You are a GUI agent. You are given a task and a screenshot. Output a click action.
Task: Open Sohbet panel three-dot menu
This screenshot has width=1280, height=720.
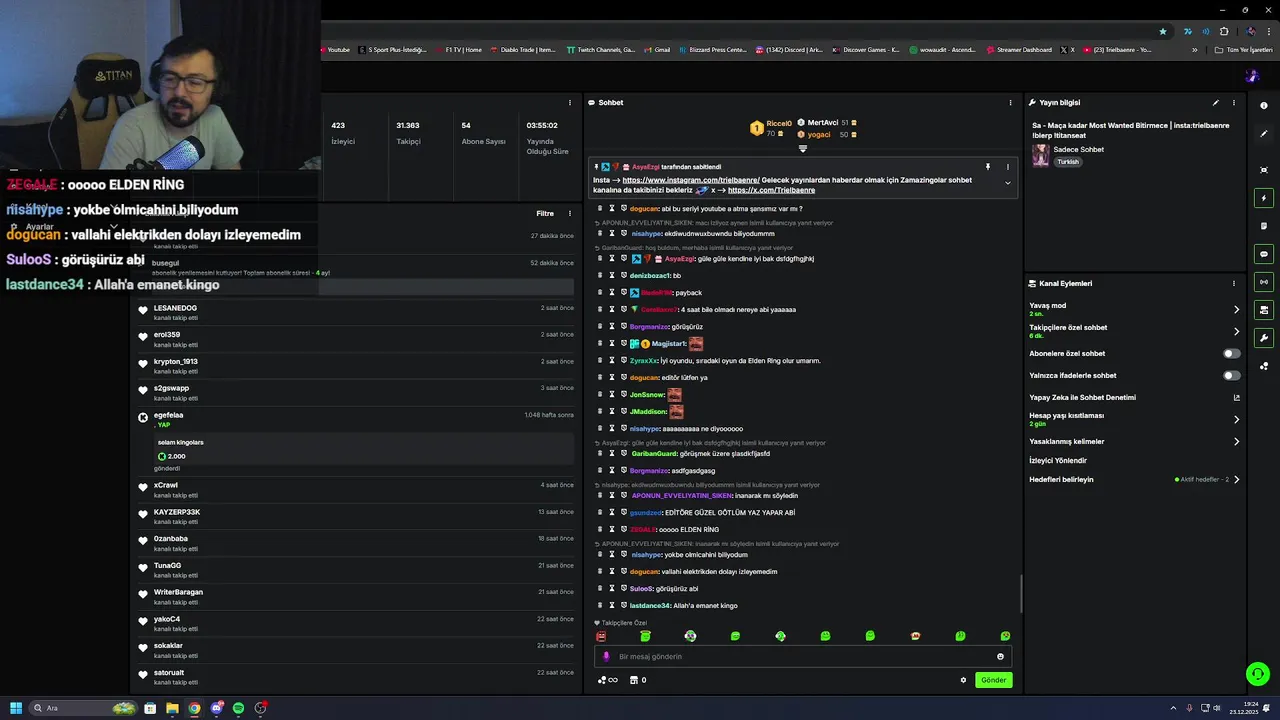click(x=1010, y=102)
